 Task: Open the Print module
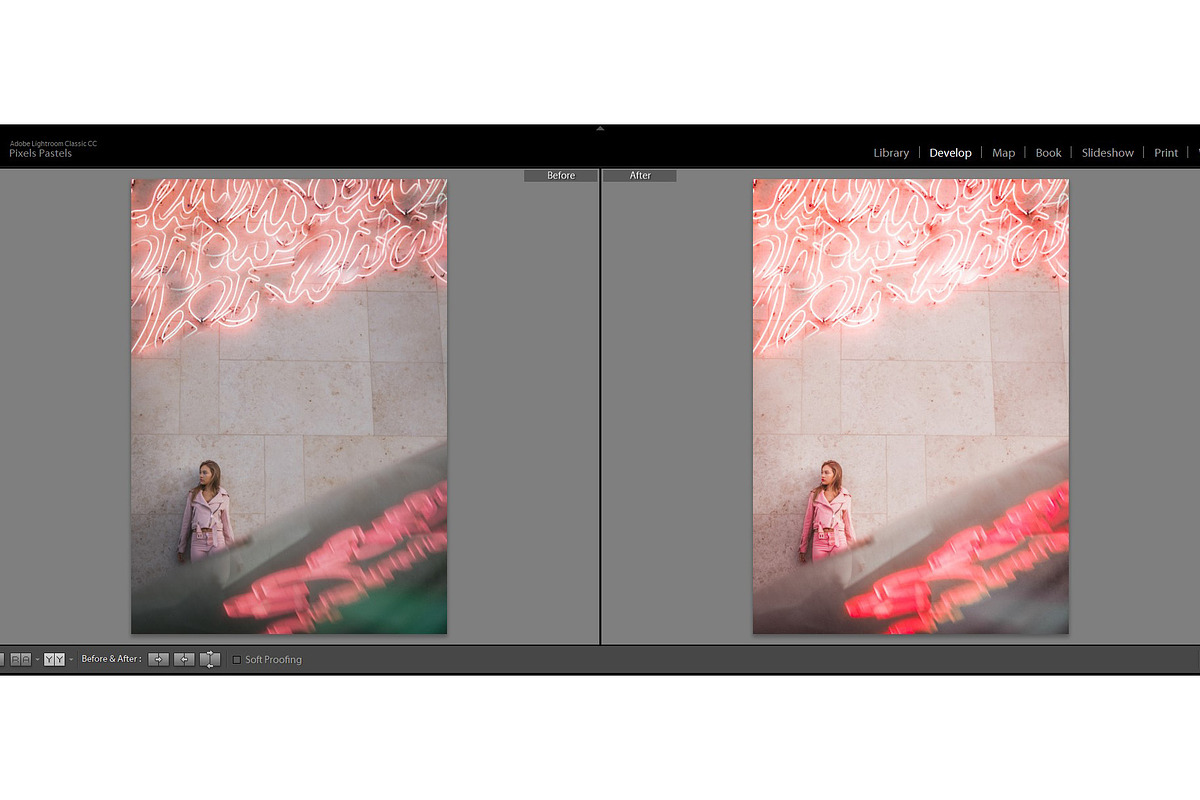pyautogui.click(x=1166, y=153)
